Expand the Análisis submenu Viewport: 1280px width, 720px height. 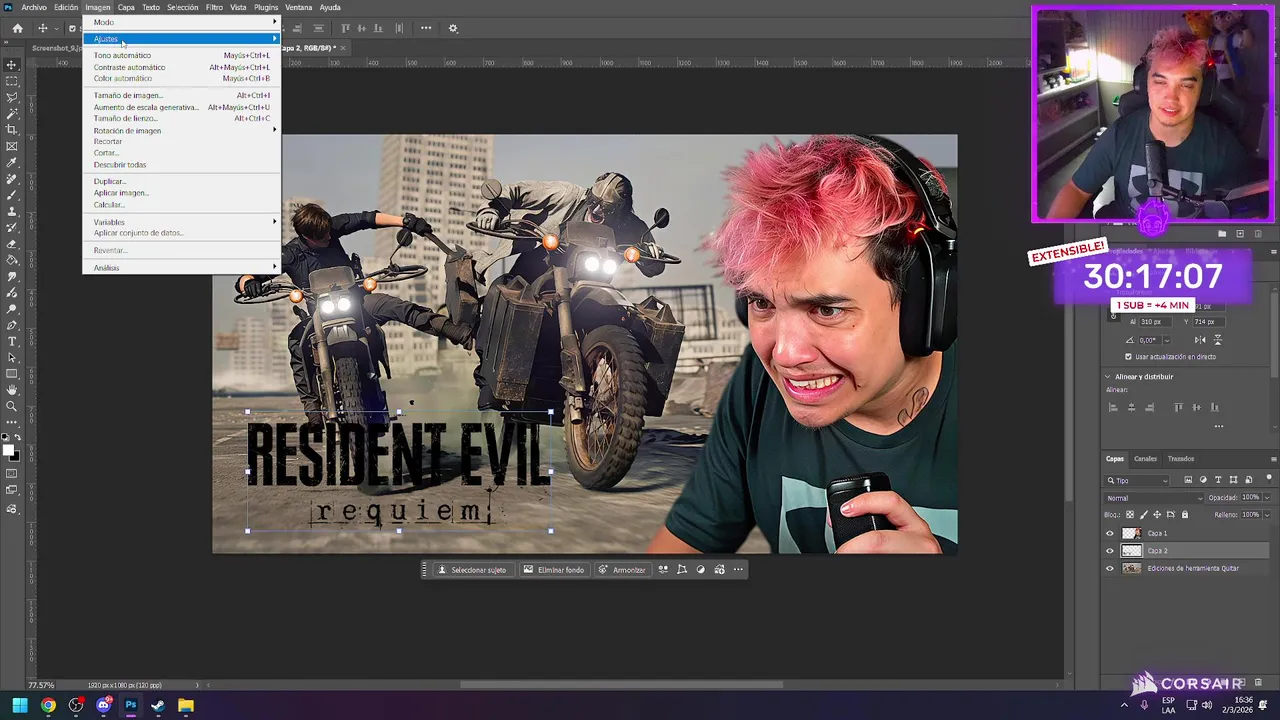181,268
